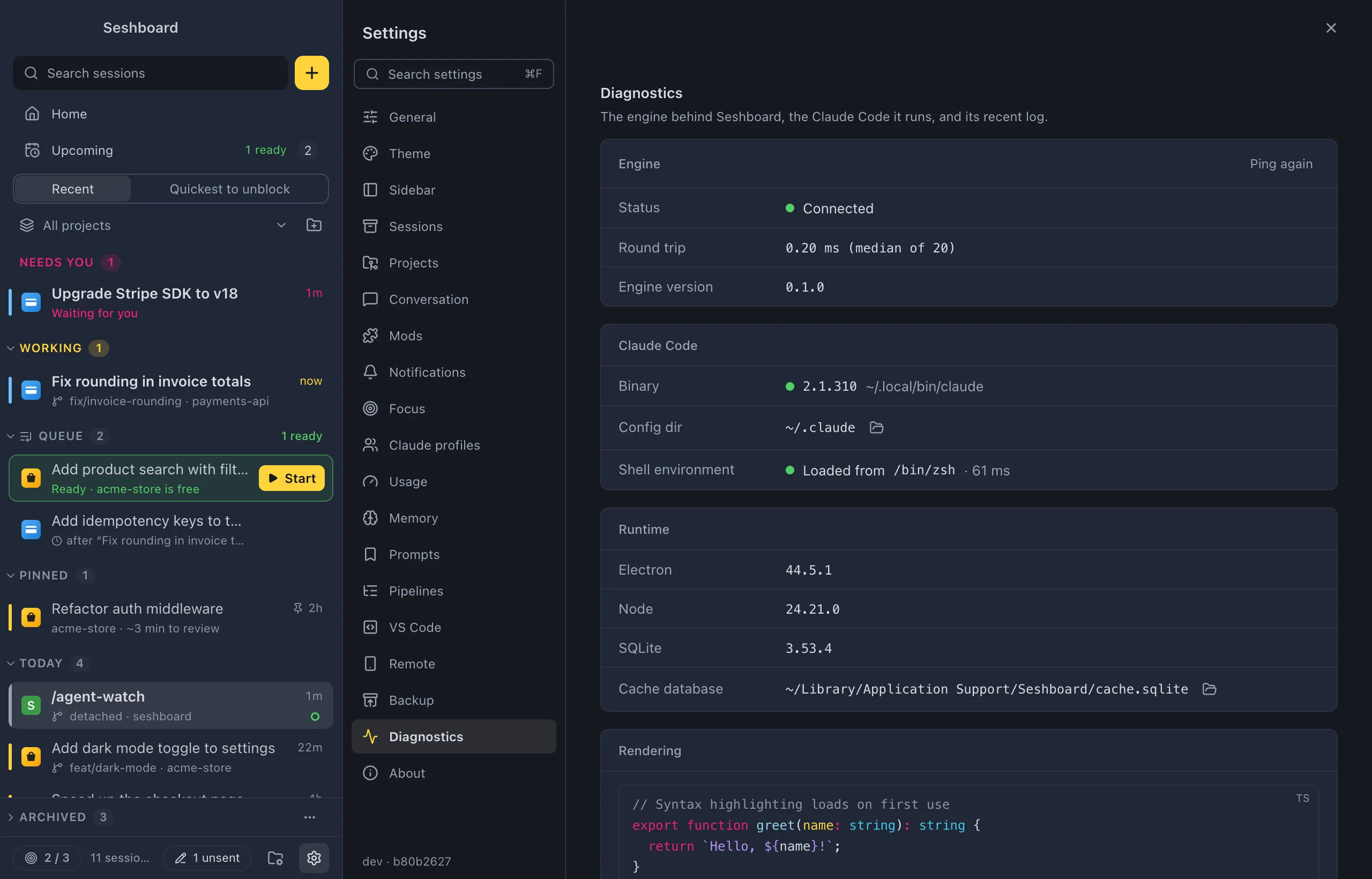Go to Claude profiles settings
Screen dimensions: 1372x879
pos(454,445)
